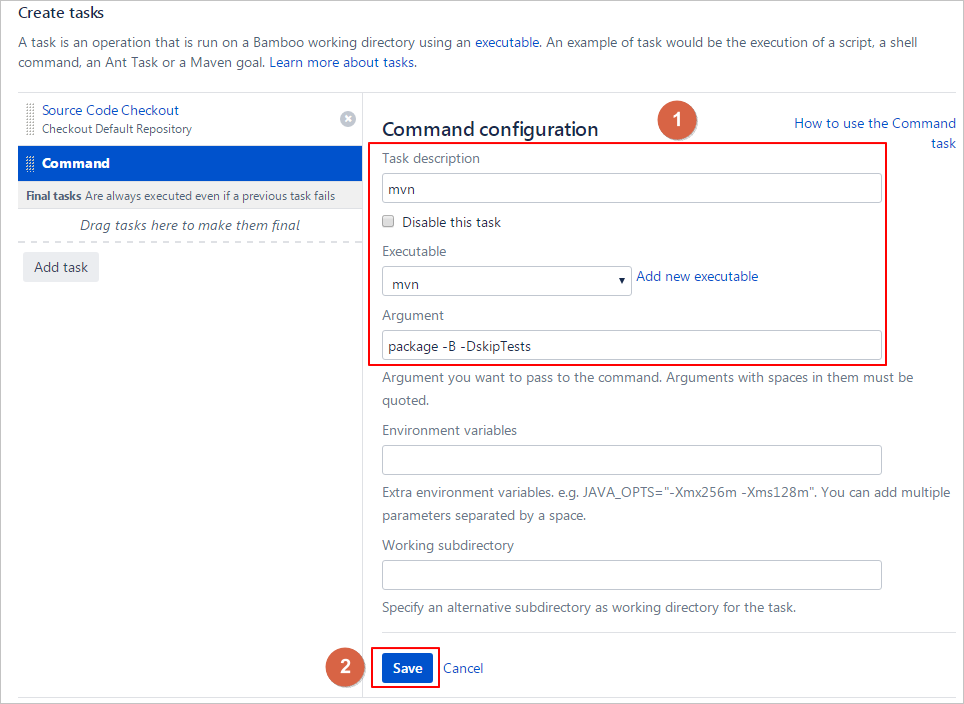Open the executable link in description
The width and height of the screenshot is (964, 704).
(507, 42)
